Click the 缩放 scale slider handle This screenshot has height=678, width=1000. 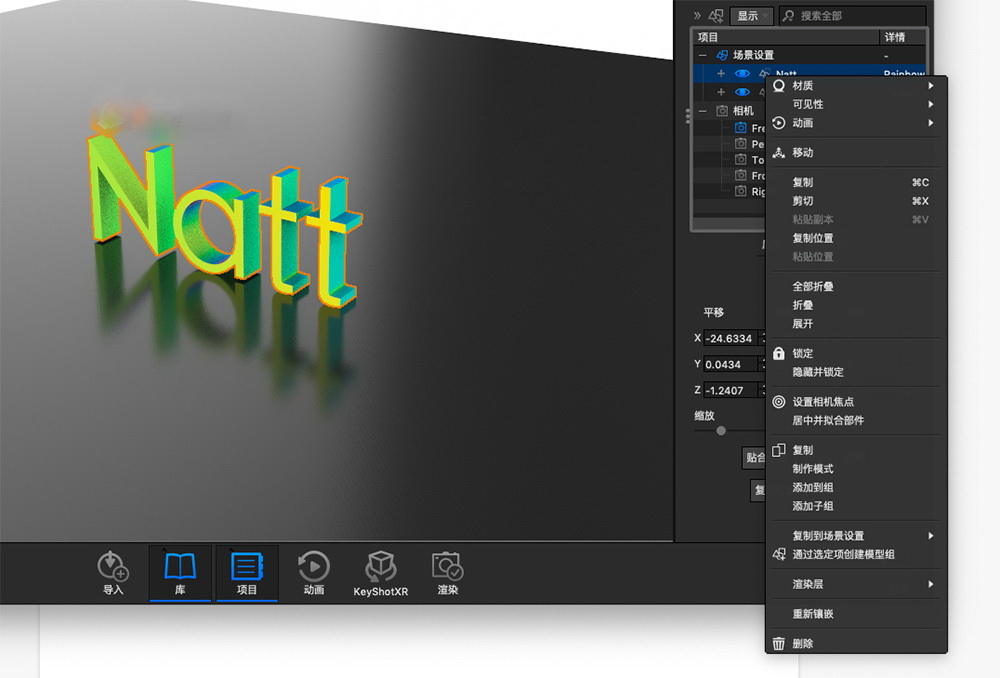721,431
